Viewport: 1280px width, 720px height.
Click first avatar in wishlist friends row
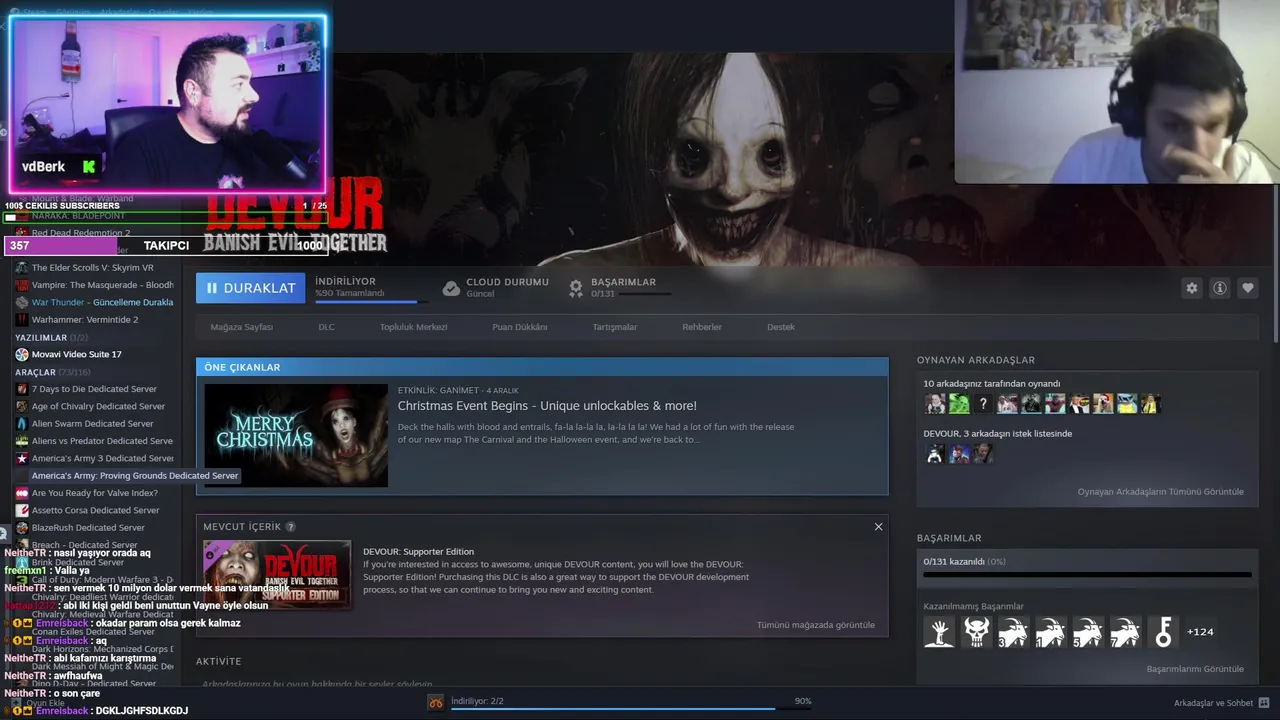coord(935,454)
